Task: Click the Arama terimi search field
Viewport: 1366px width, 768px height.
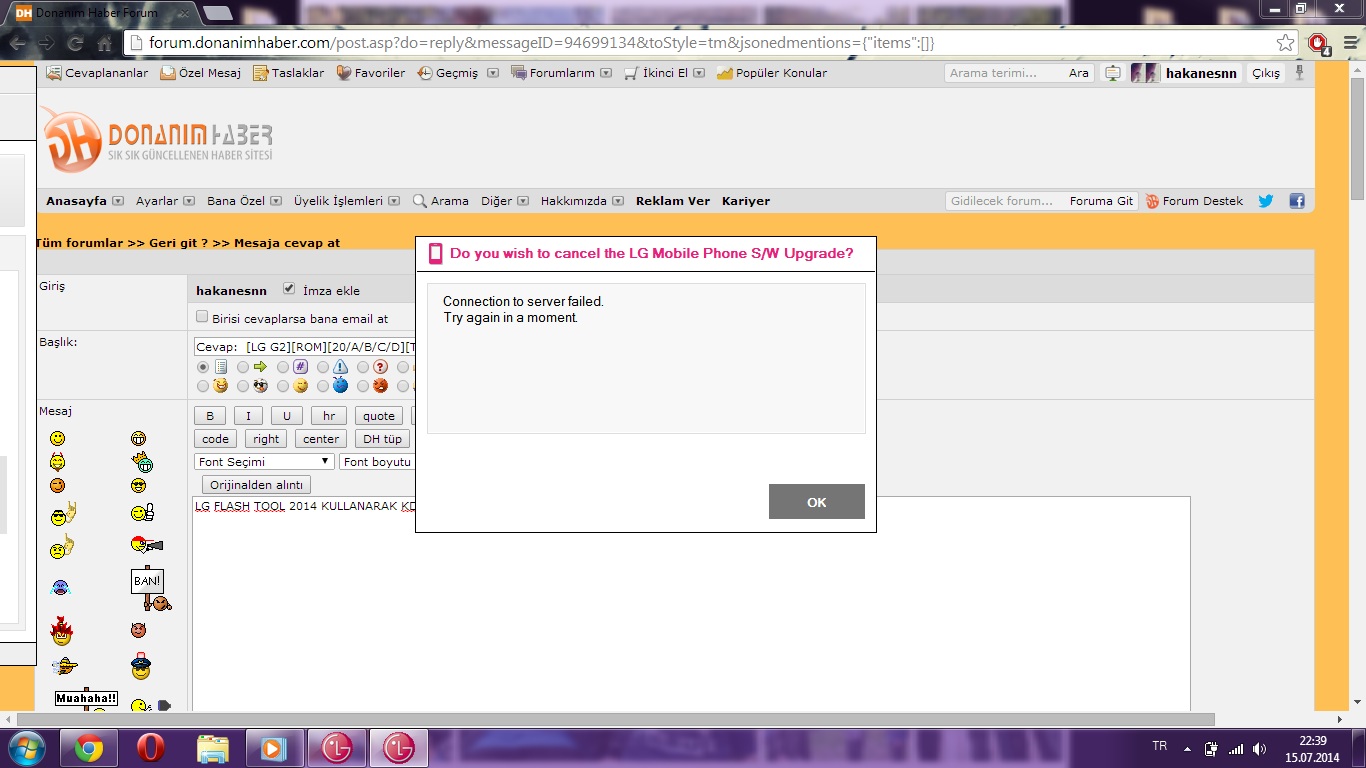Action: click(x=1004, y=73)
